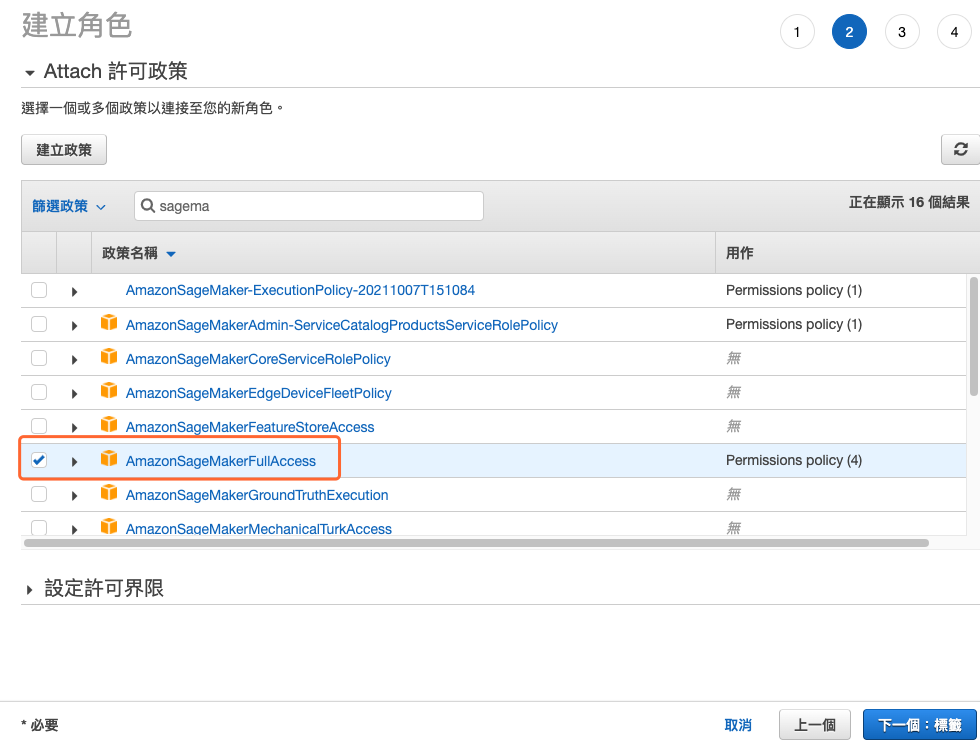Open the AmazonSageMakerMechanicalTurkAccess link
The image size is (980, 743).
tap(259, 529)
